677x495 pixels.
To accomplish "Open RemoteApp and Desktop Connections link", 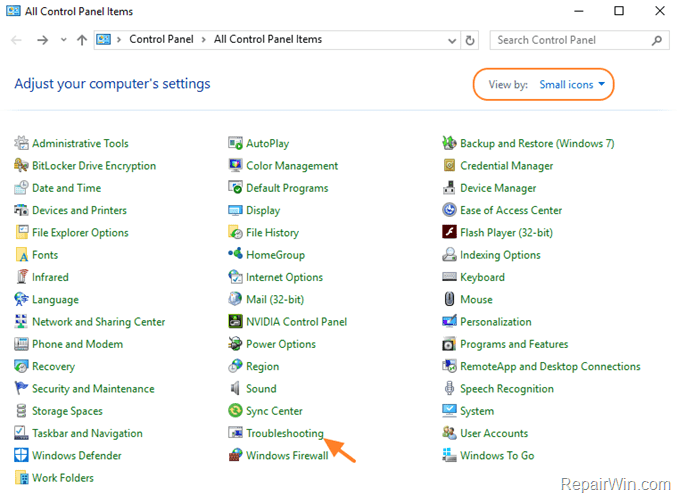I will click(x=550, y=367).
